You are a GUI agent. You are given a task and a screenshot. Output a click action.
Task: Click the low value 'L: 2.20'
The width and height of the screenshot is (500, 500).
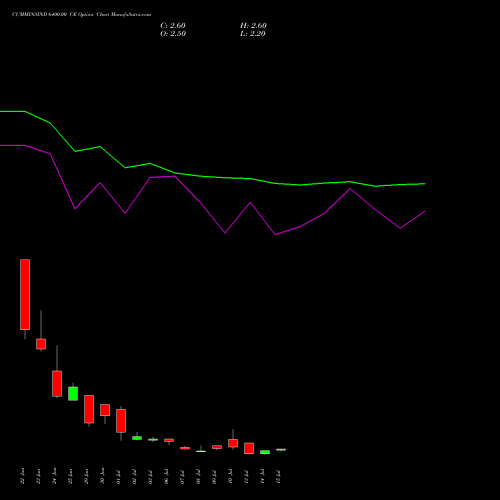253,34
